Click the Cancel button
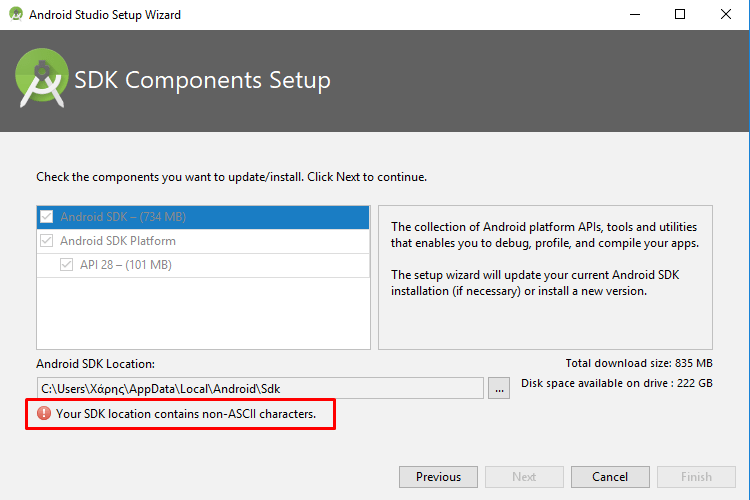This screenshot has height=500, width=750. (x=610, y=477)
